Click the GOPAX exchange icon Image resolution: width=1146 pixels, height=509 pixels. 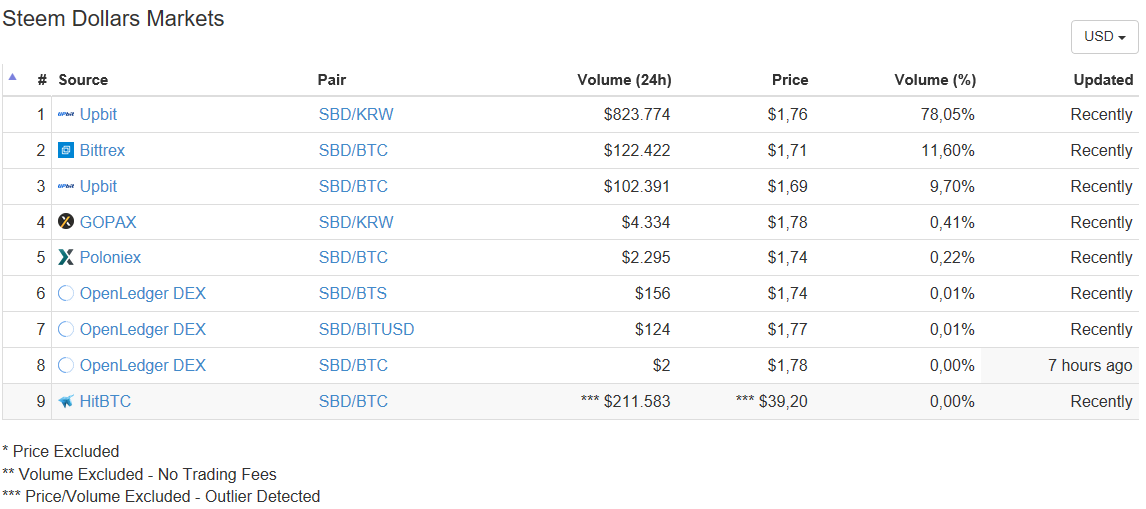66,222
